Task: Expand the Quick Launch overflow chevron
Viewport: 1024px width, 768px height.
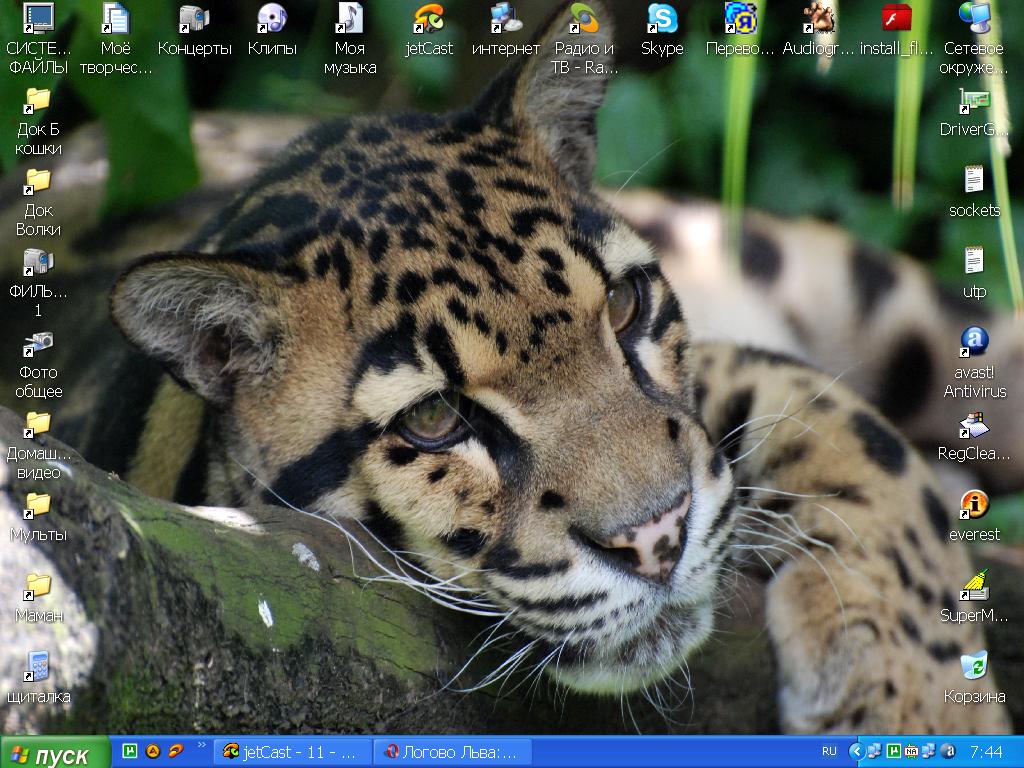Action: click(202, 745)
